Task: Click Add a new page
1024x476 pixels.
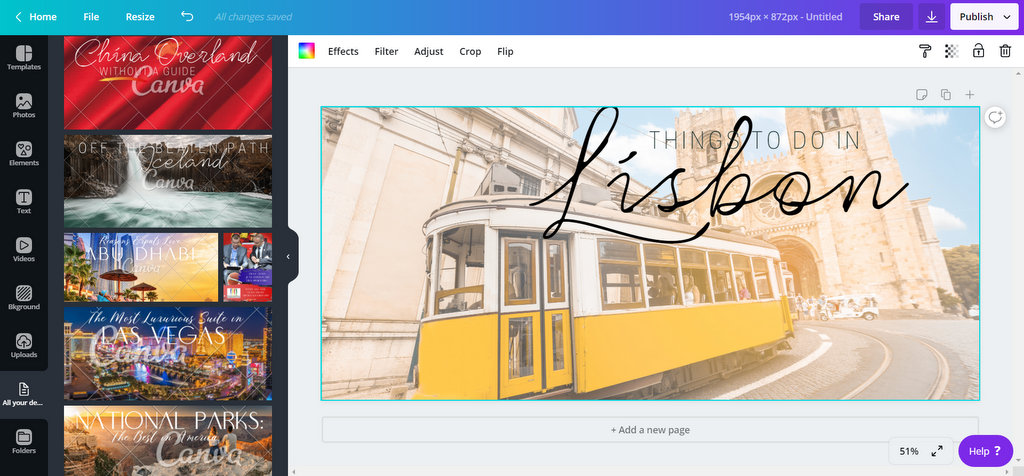Action: point(650,430)
